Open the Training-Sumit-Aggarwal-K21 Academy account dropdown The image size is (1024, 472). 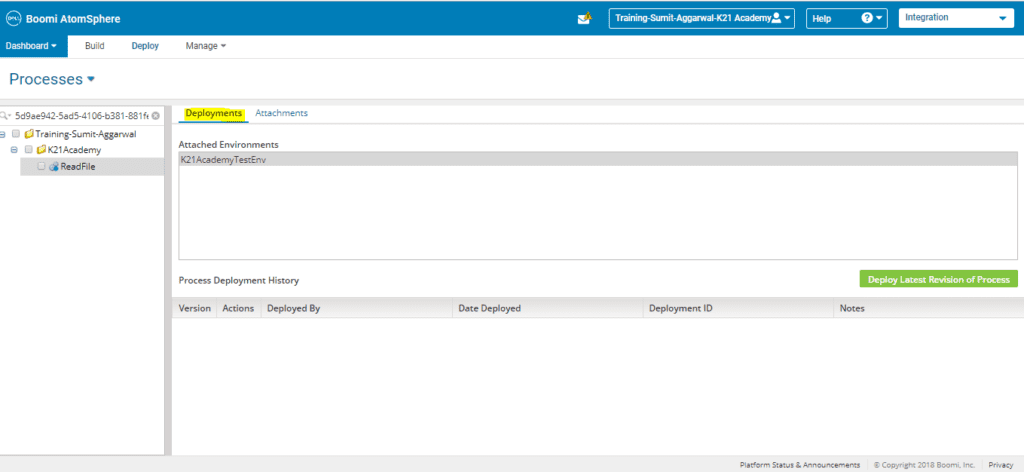point(701,18)
